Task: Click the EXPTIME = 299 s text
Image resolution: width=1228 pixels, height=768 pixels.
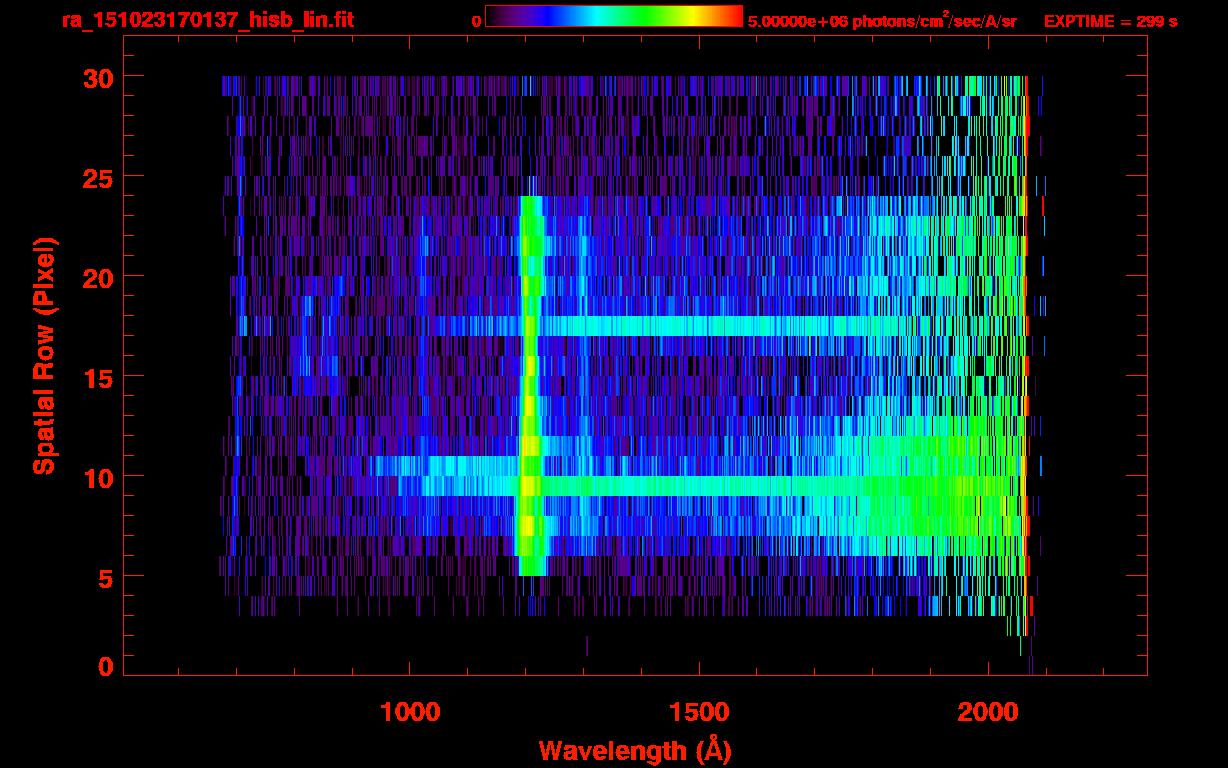Action: [x=1110, y=21]
